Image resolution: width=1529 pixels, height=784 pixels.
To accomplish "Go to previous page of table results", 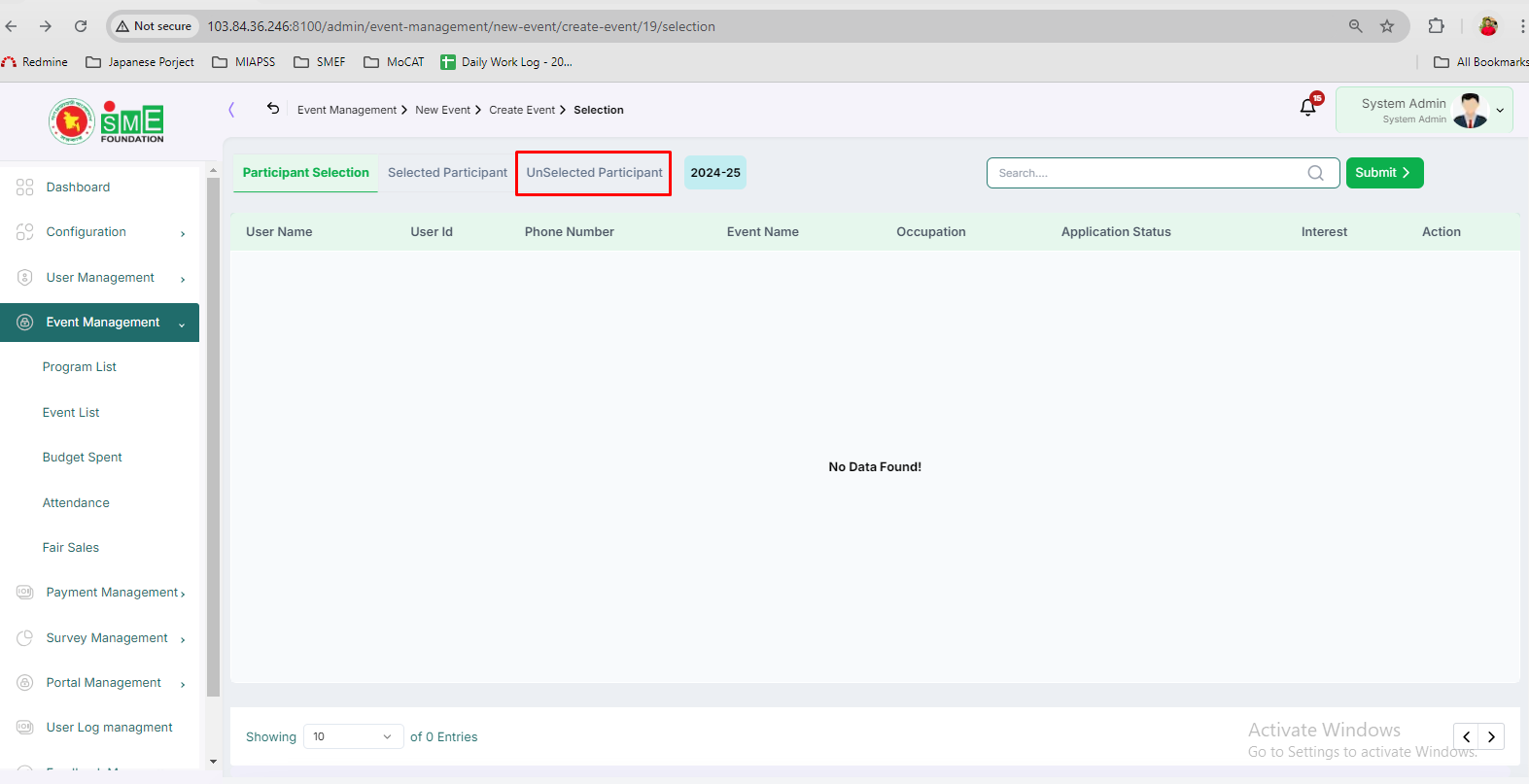I will pyautogui.click(x=1466, y=736).
